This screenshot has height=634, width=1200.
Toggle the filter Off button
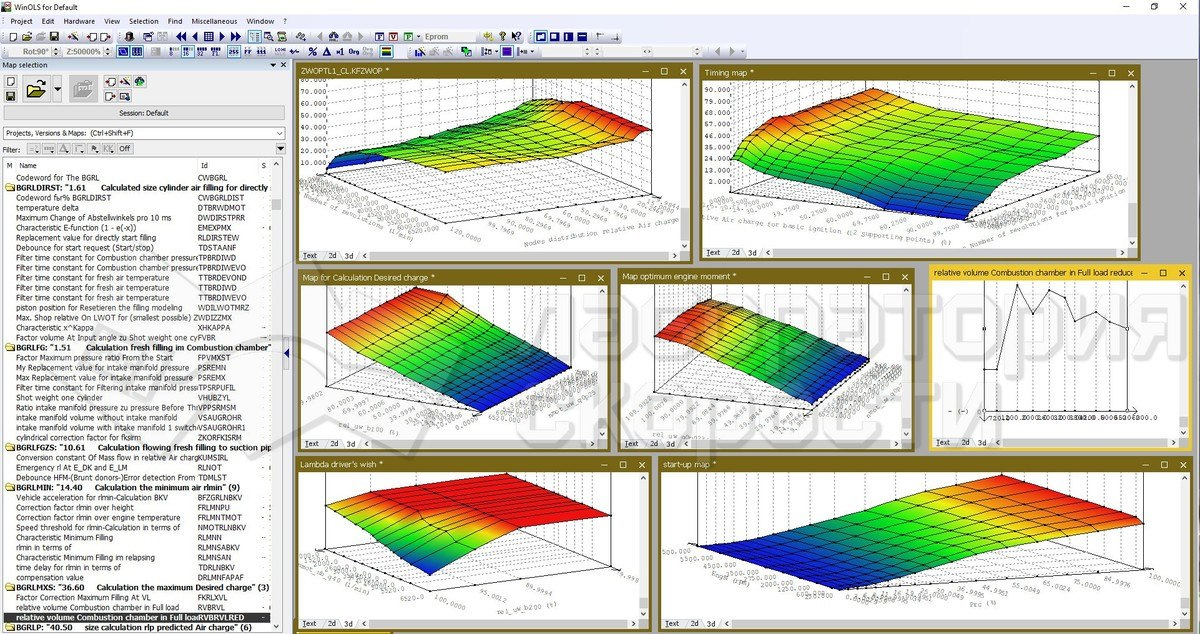coord(125,148)
